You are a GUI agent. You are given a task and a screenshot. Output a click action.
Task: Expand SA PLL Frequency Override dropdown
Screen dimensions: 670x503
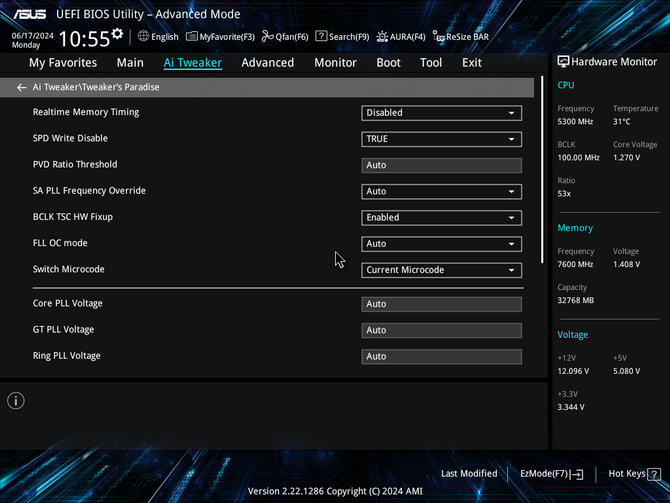click(x=441, y=191)
